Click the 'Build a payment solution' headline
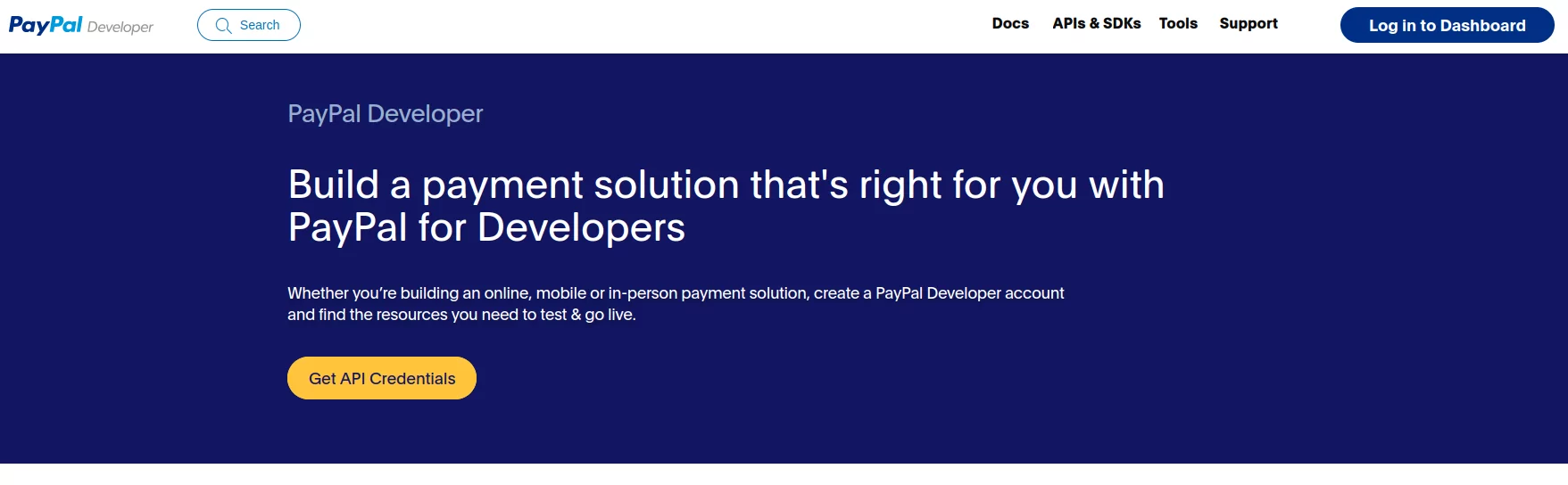Image resolution: width=1568 pixels, height=485 pixels. (x=726, y=206)
